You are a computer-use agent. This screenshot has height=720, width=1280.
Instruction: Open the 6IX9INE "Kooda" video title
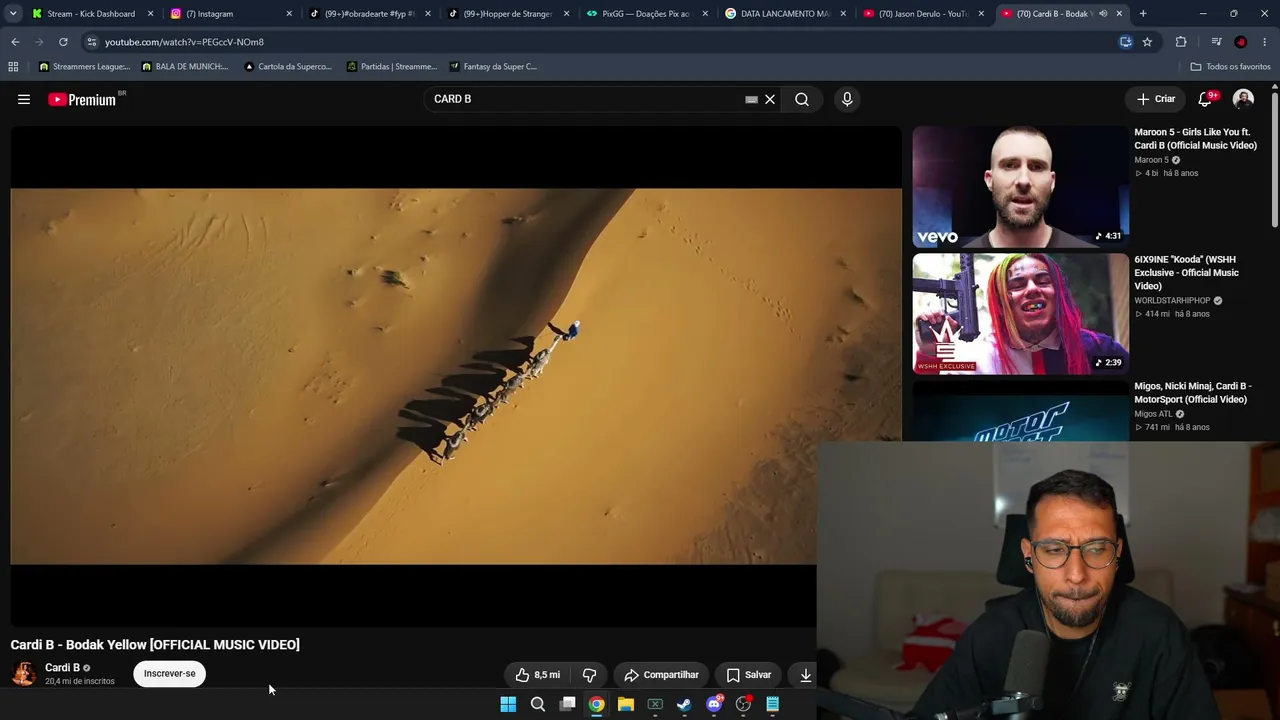click(x=1187, y=273)
